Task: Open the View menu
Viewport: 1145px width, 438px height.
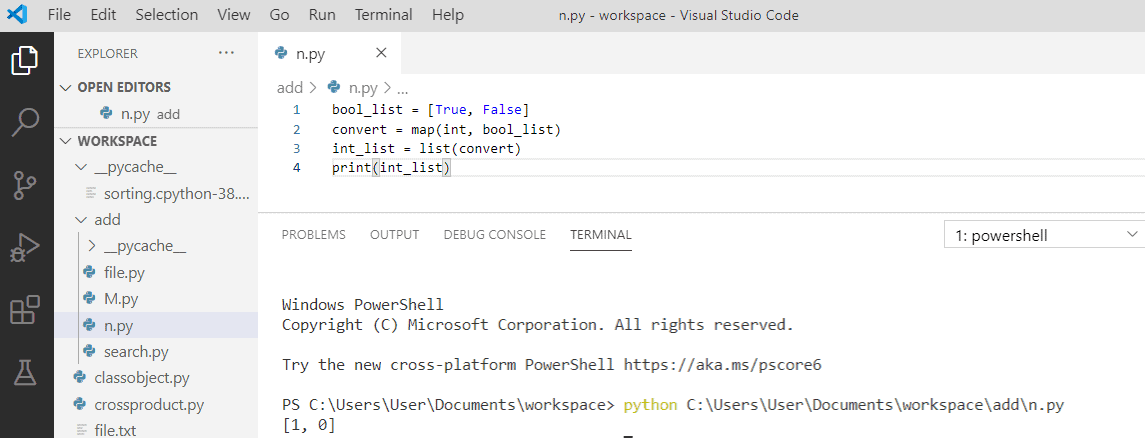Action: point(234,15)
